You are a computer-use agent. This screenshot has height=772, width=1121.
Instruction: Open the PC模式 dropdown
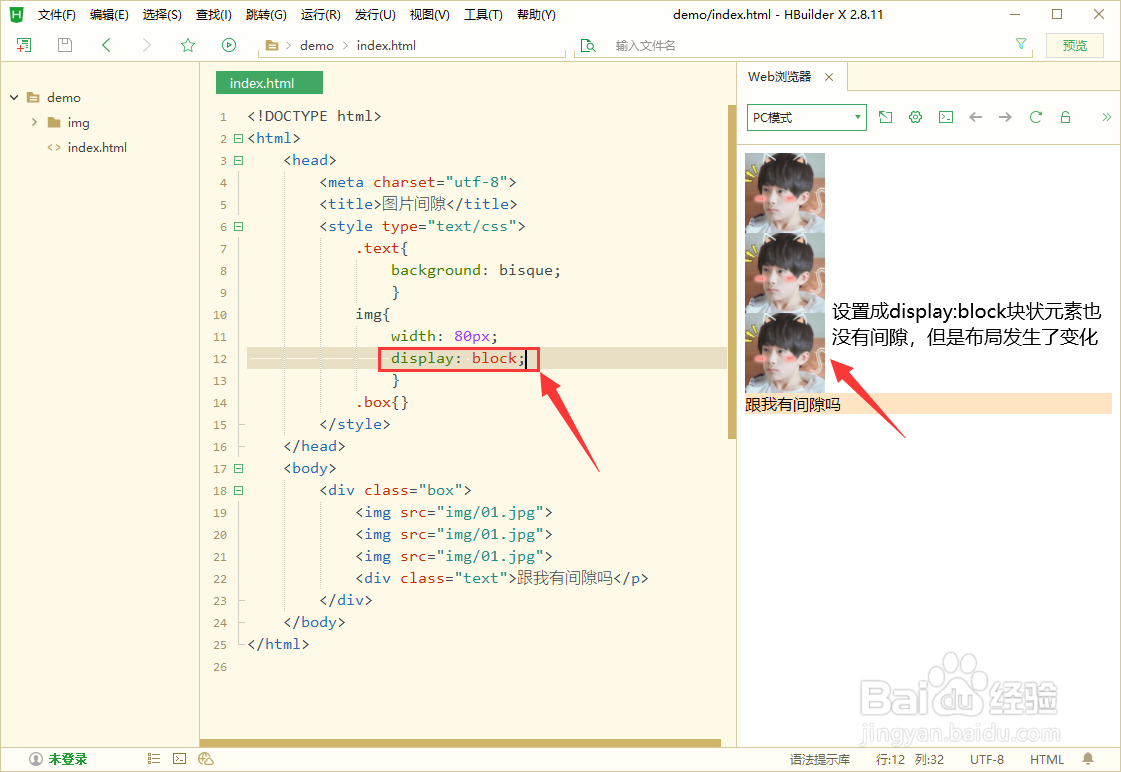coord(806,117)
